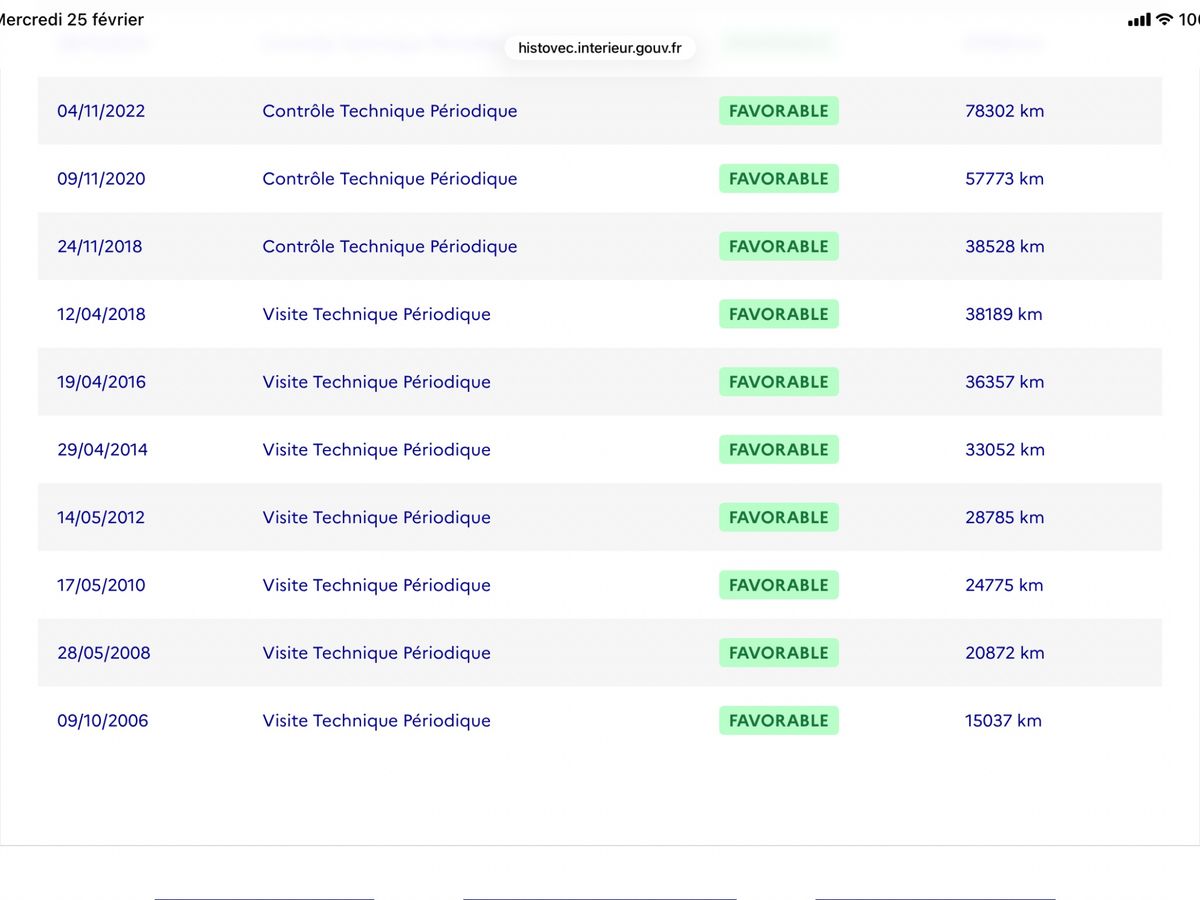This screenshot has height=900, width=1200.
Task: Select the FAVORABLE badge for 19/04/2016
Action: (779, 382)
